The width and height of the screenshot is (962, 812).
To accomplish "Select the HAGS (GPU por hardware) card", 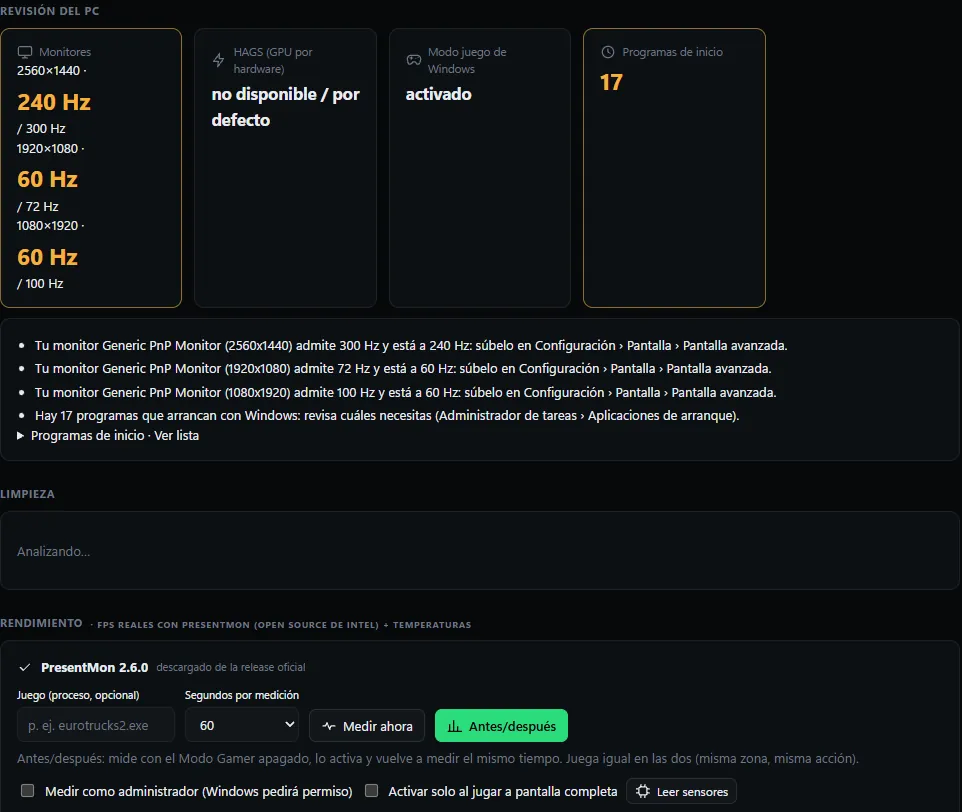I will coord(285,167).
